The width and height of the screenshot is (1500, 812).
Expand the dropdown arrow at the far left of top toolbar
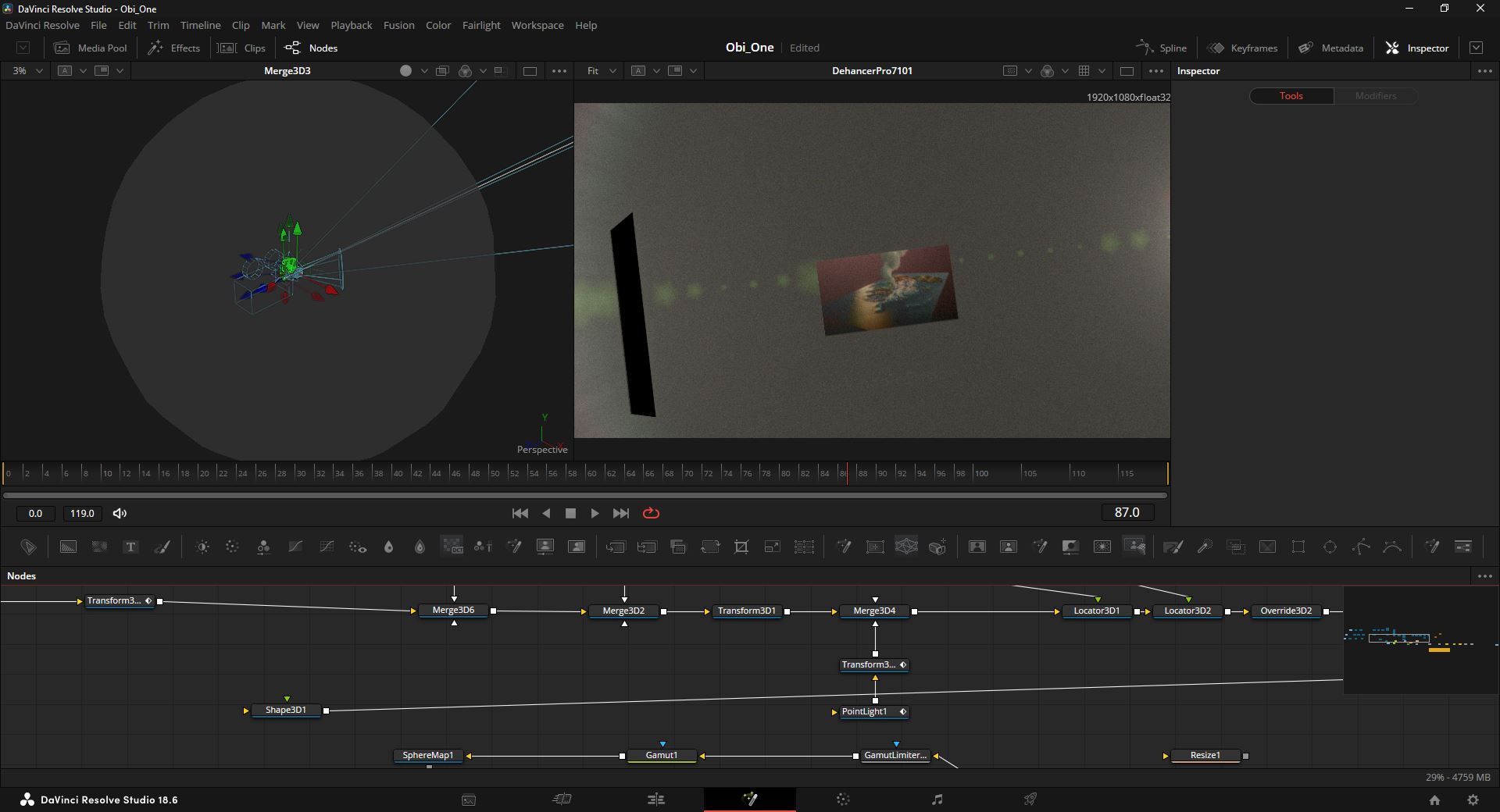23,48
